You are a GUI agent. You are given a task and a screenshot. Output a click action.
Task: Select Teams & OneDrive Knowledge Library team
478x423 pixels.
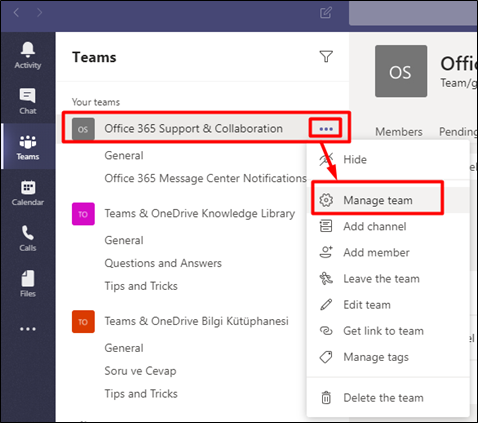click(x=200, y=214)
